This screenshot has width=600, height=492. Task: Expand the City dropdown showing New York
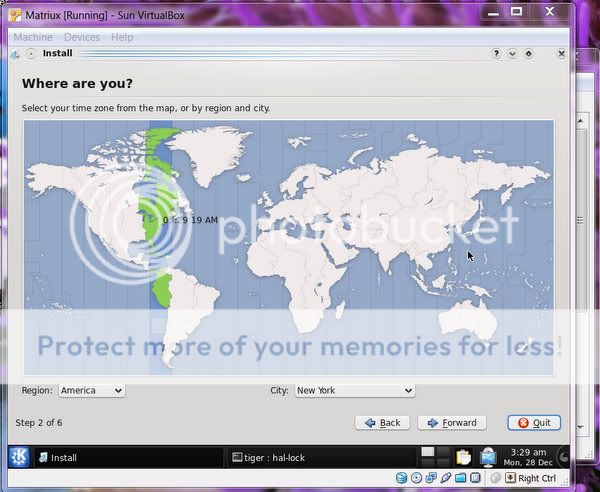pos(354,391)
